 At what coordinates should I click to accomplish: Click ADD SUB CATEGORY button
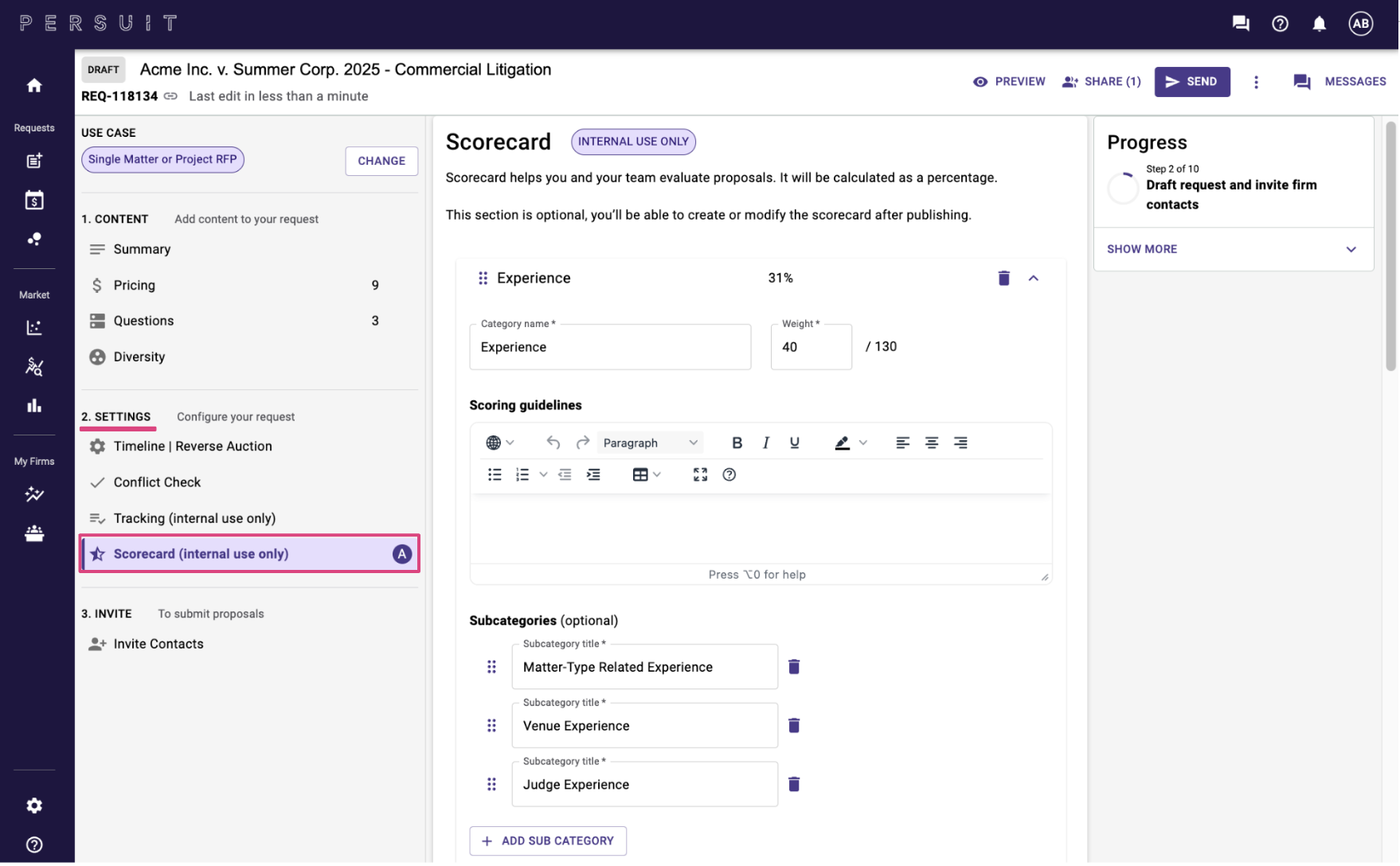coord(548,841)
